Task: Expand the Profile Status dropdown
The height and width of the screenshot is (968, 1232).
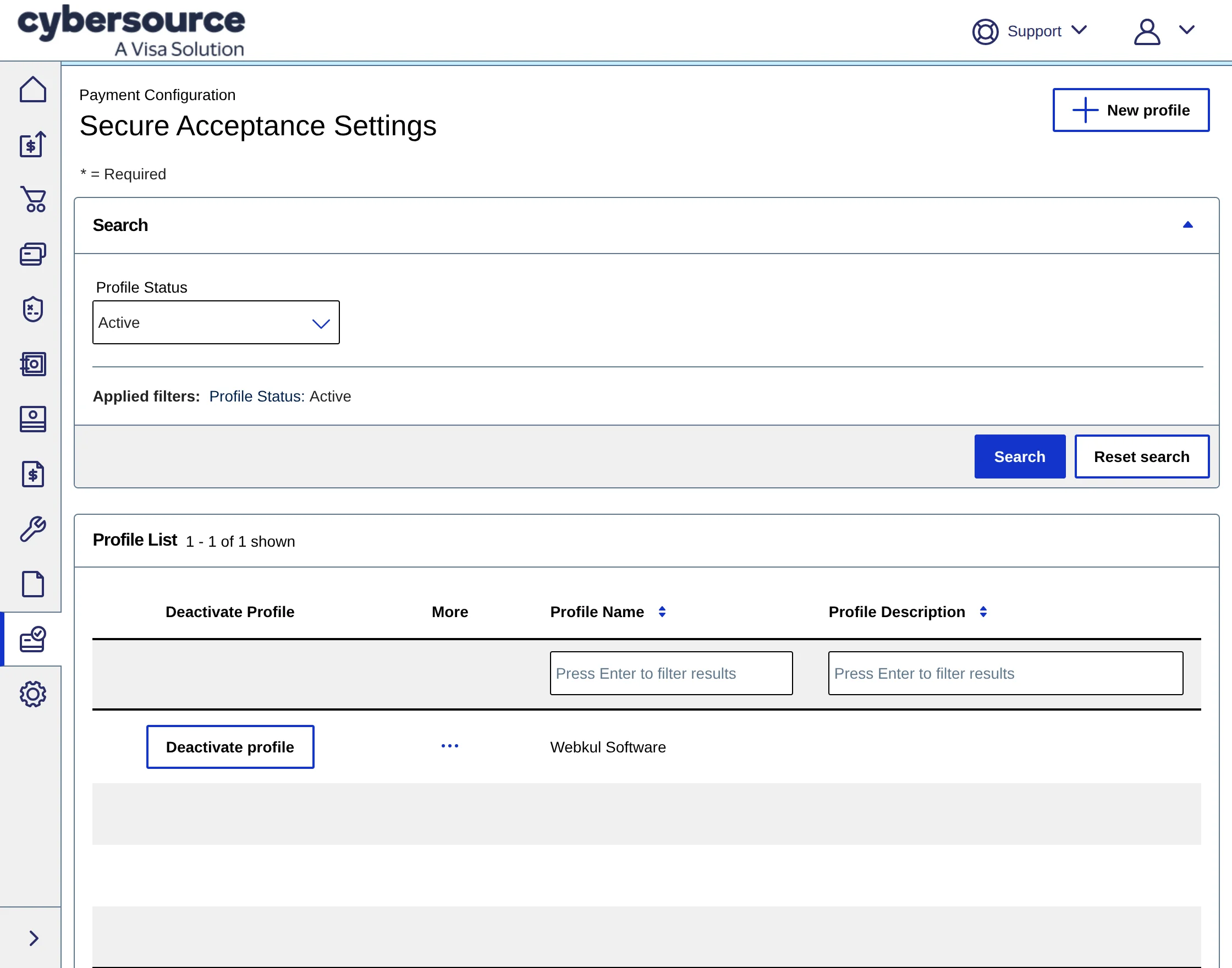Action: (216, 322)
